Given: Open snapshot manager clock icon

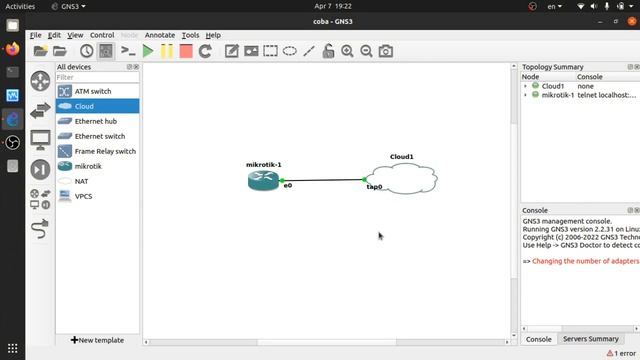Looking at the screenshot, I should click(86, 51).
